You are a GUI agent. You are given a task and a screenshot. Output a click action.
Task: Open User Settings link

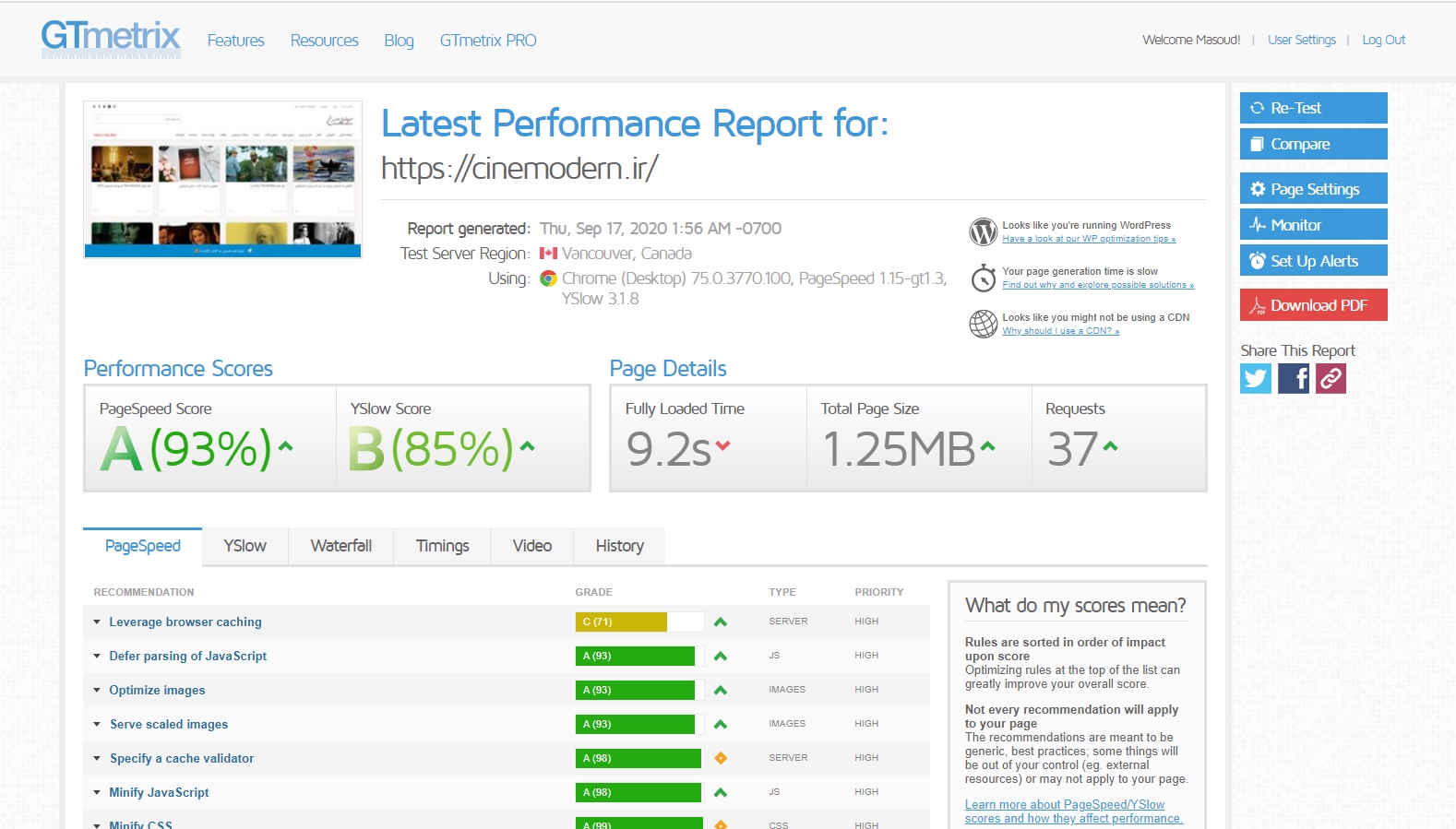tap(1302, 40)
